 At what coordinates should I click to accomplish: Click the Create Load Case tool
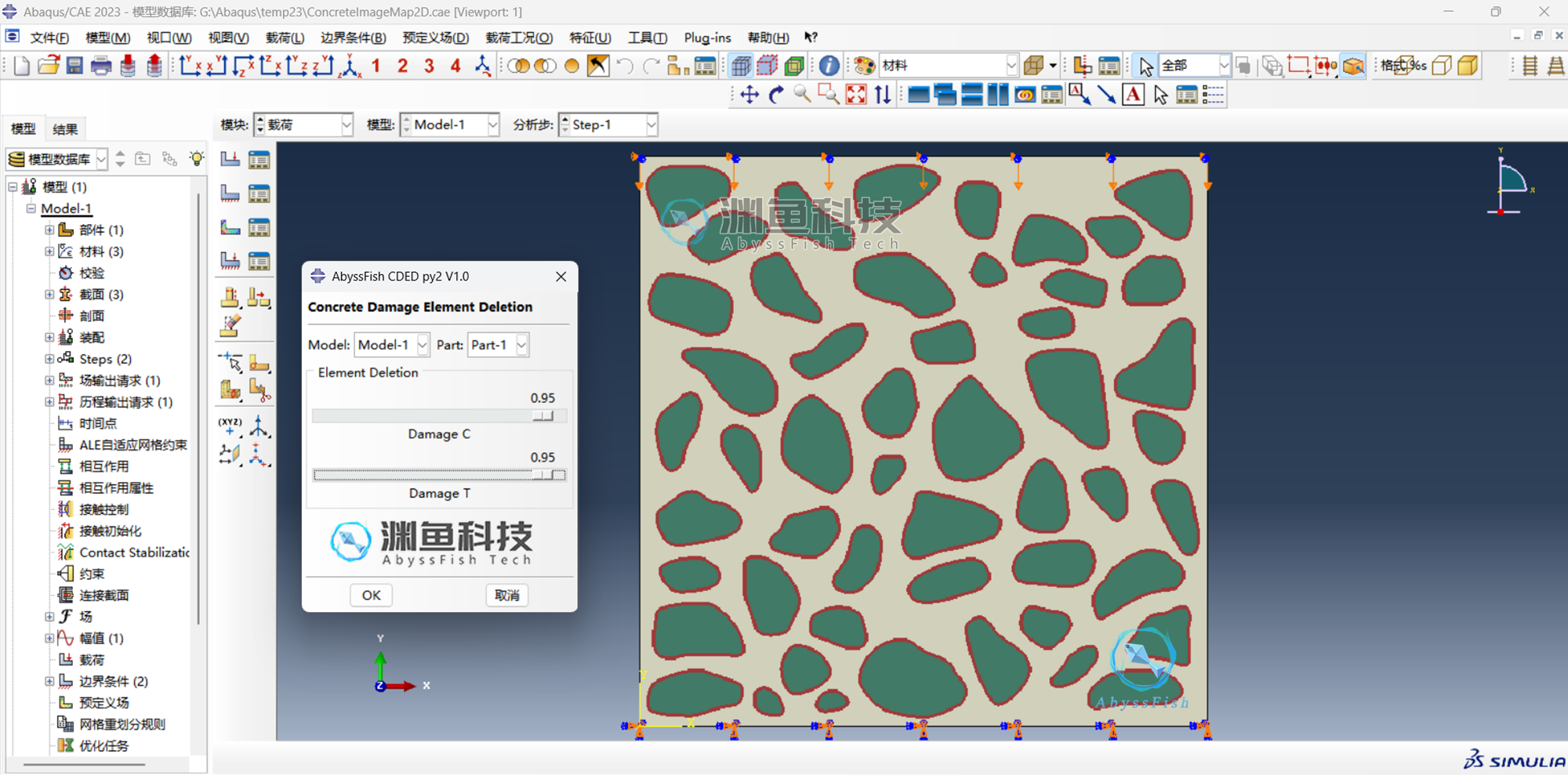(x=230, y=261)
